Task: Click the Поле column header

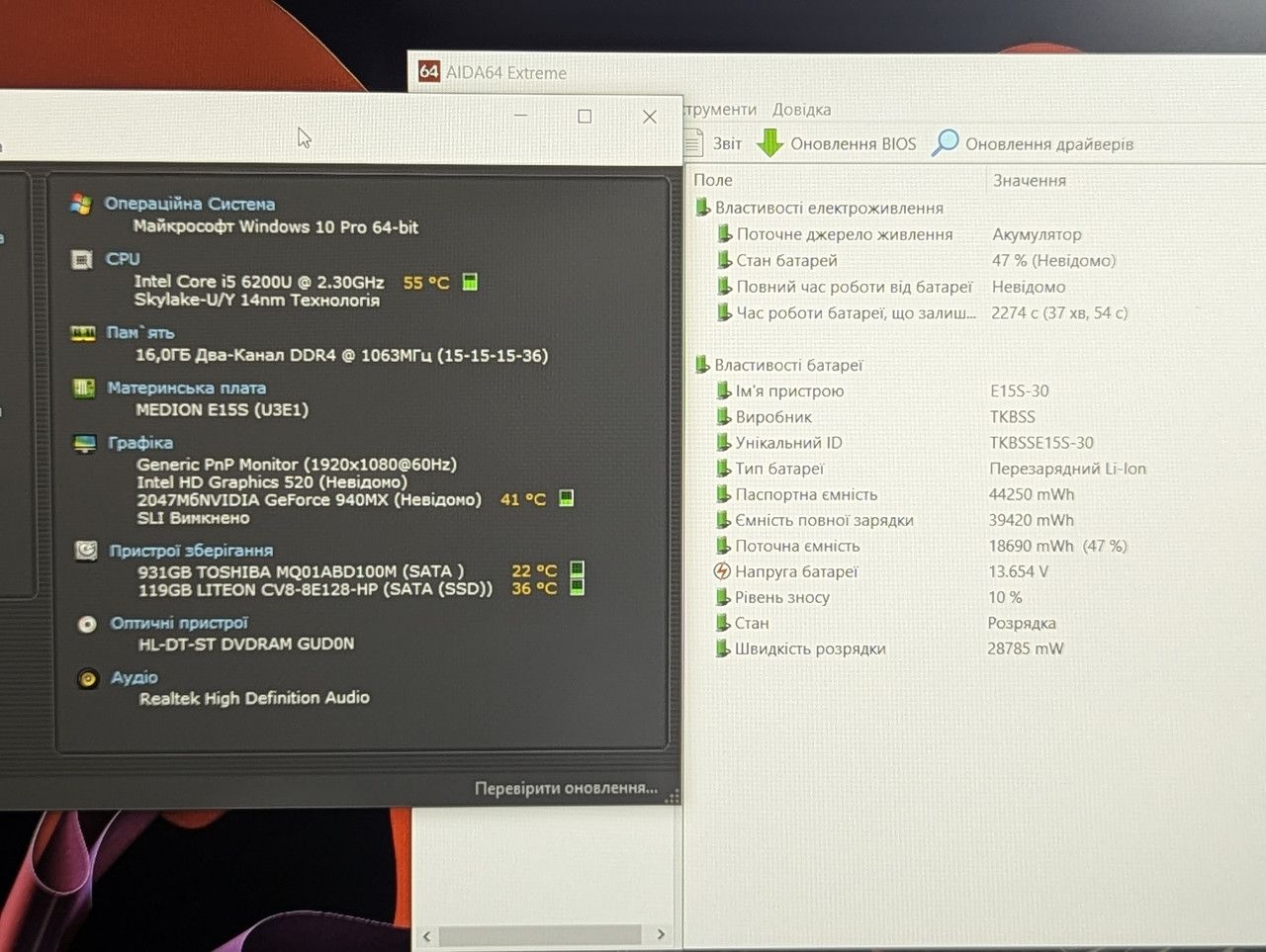Action: 713,180
